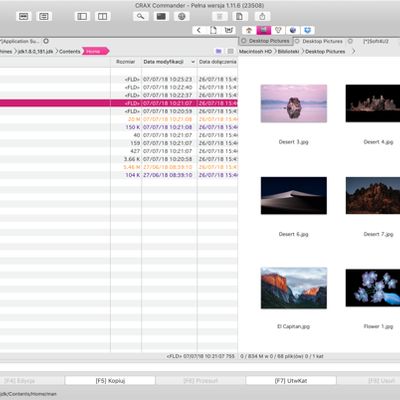
Task: Toggle the purple list view mode icon
Action: pyautogui.click(x=219, y=51)
